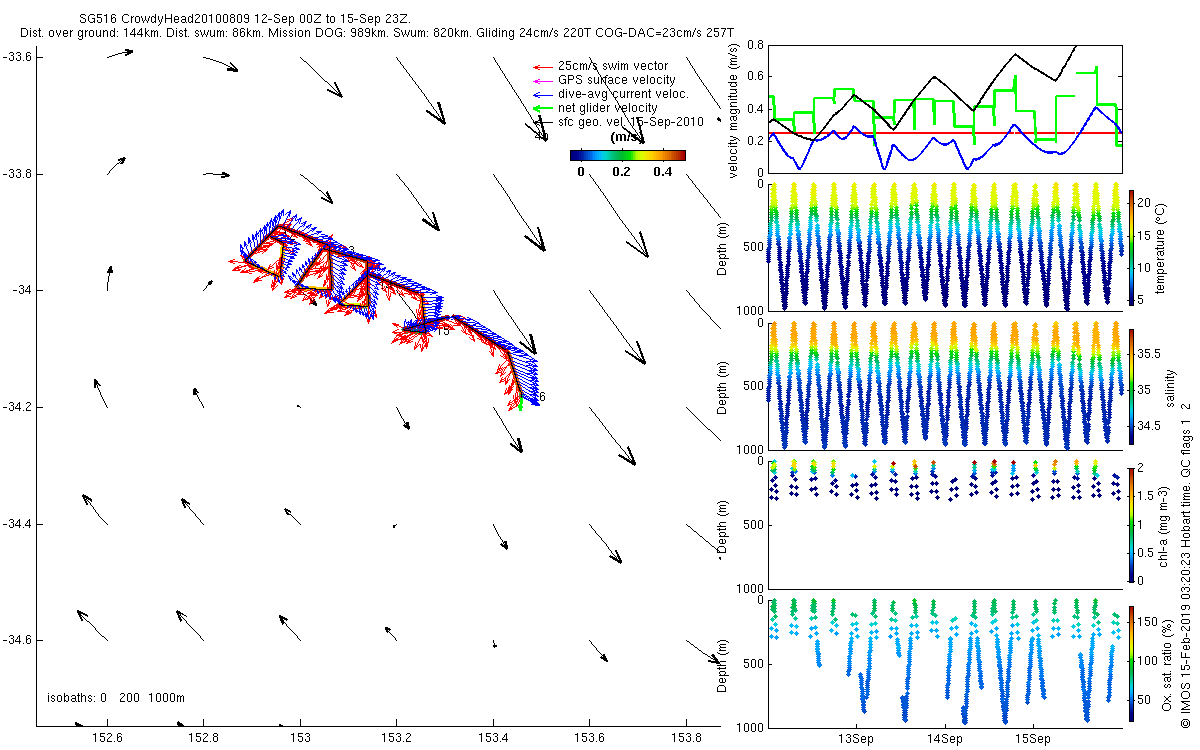Image resolution: width=1200 pixels, height=750 pixels.
Task: Click the '34.5' tick on the salinity colorbar
Action: pos(1149,427)
